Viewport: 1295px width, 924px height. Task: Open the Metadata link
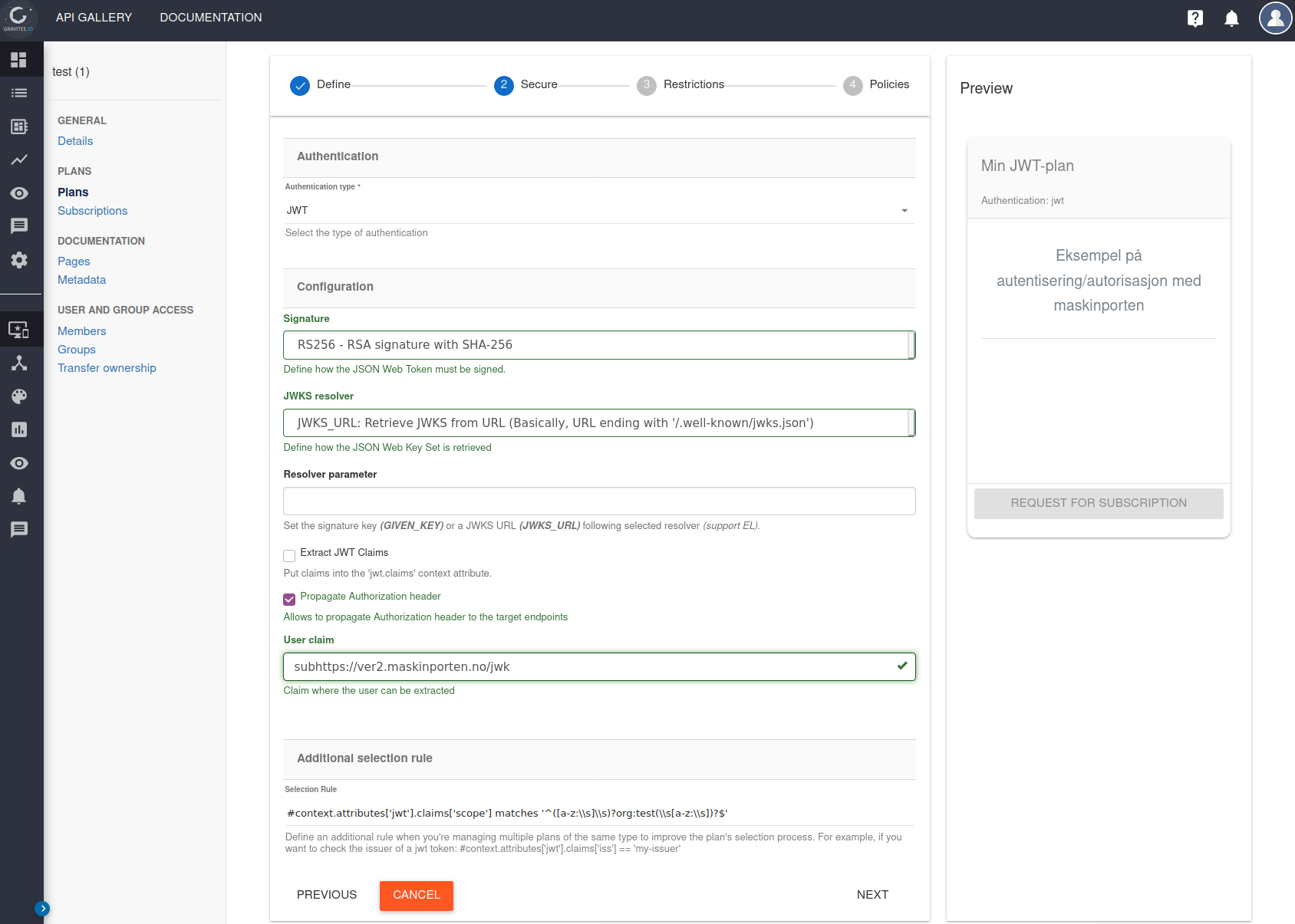click(82, 280)
